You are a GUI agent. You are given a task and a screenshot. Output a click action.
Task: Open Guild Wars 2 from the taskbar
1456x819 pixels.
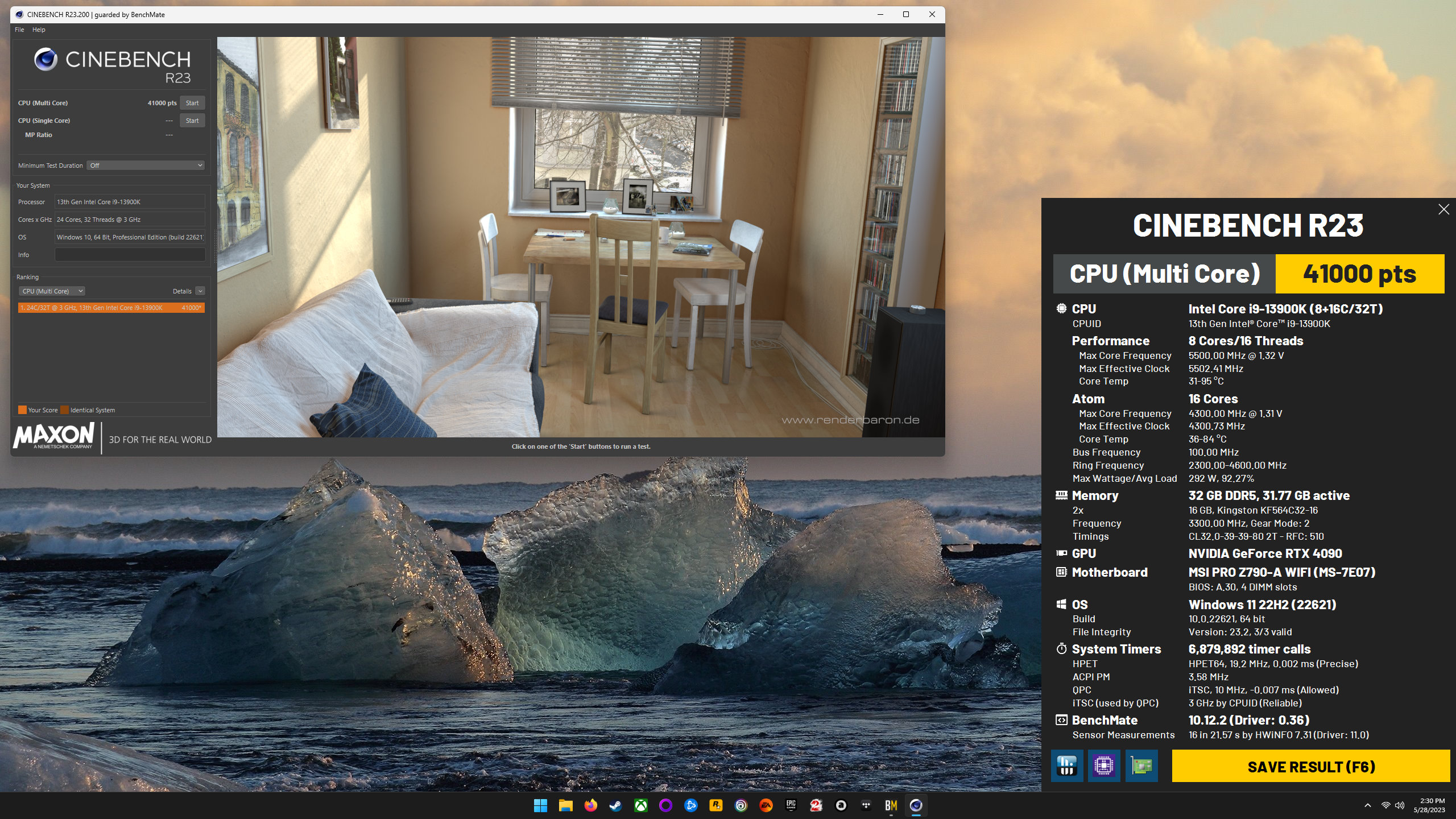[x=816, y=805]
